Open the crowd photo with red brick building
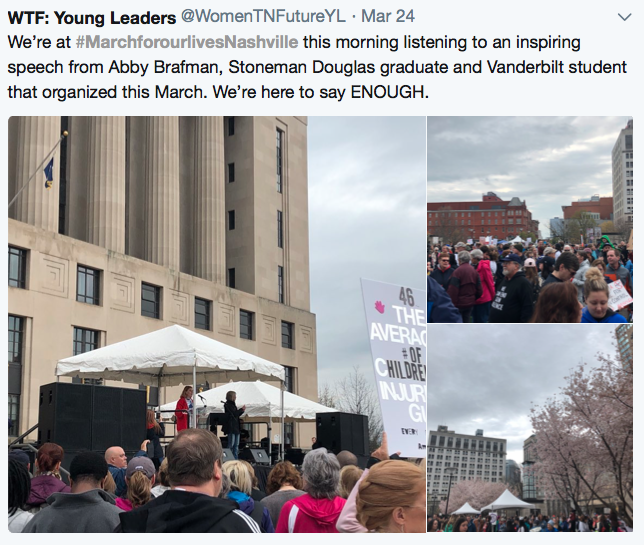The image size is (644, 545). point(530,219)
